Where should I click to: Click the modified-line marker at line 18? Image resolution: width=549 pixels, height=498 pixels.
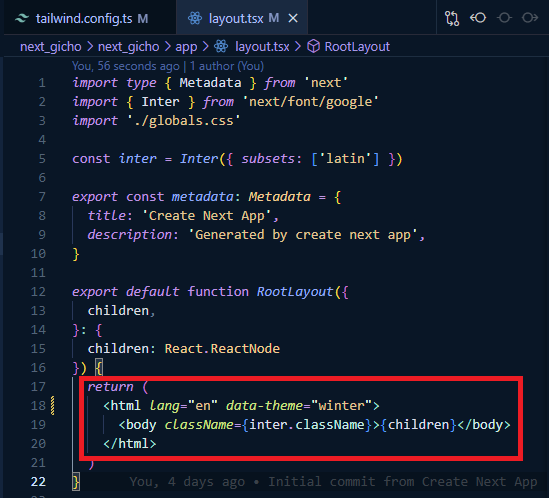point(53,406)
